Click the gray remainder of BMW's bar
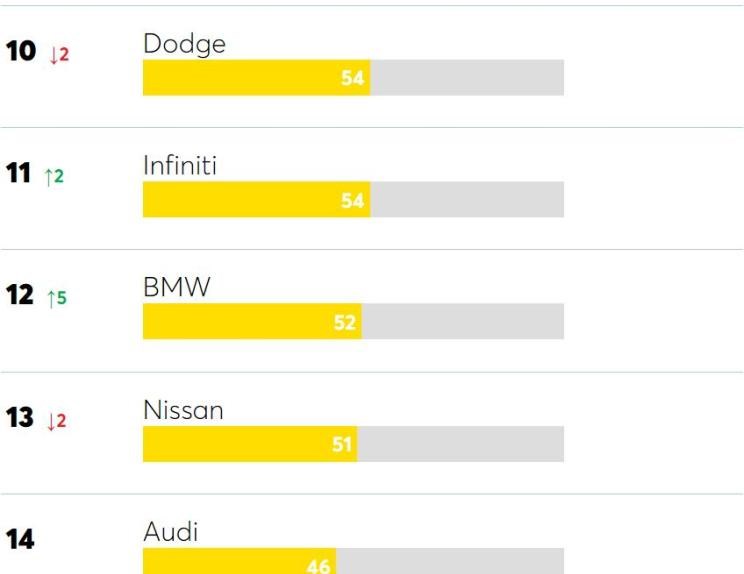The image size is (744, 574). tap(463, 321)
